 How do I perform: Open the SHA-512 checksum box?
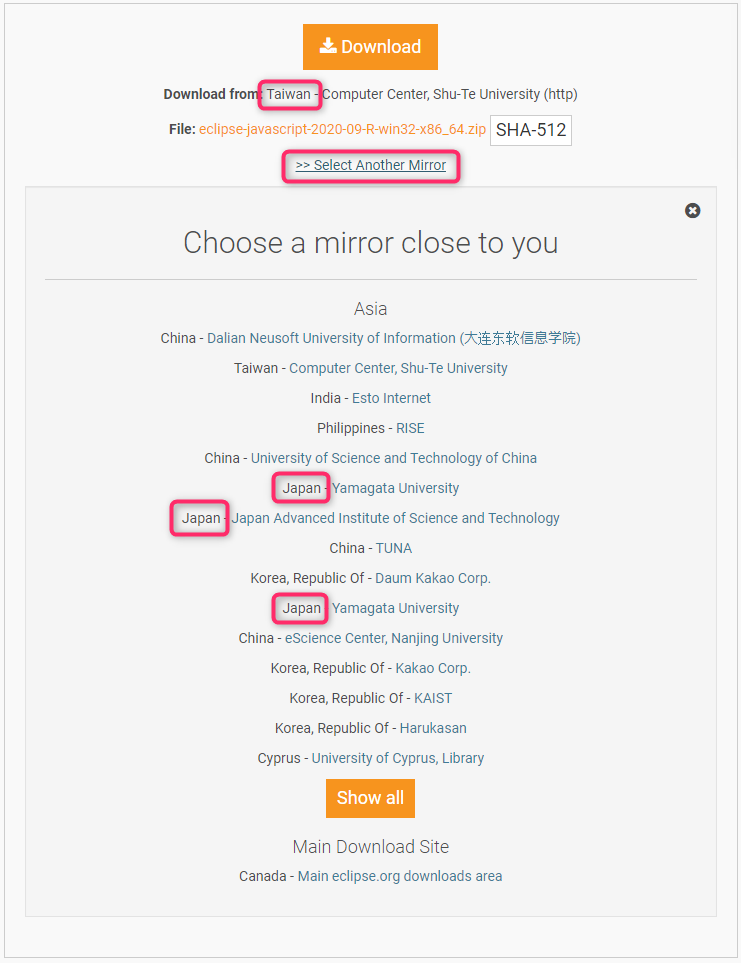pos(530,130)
